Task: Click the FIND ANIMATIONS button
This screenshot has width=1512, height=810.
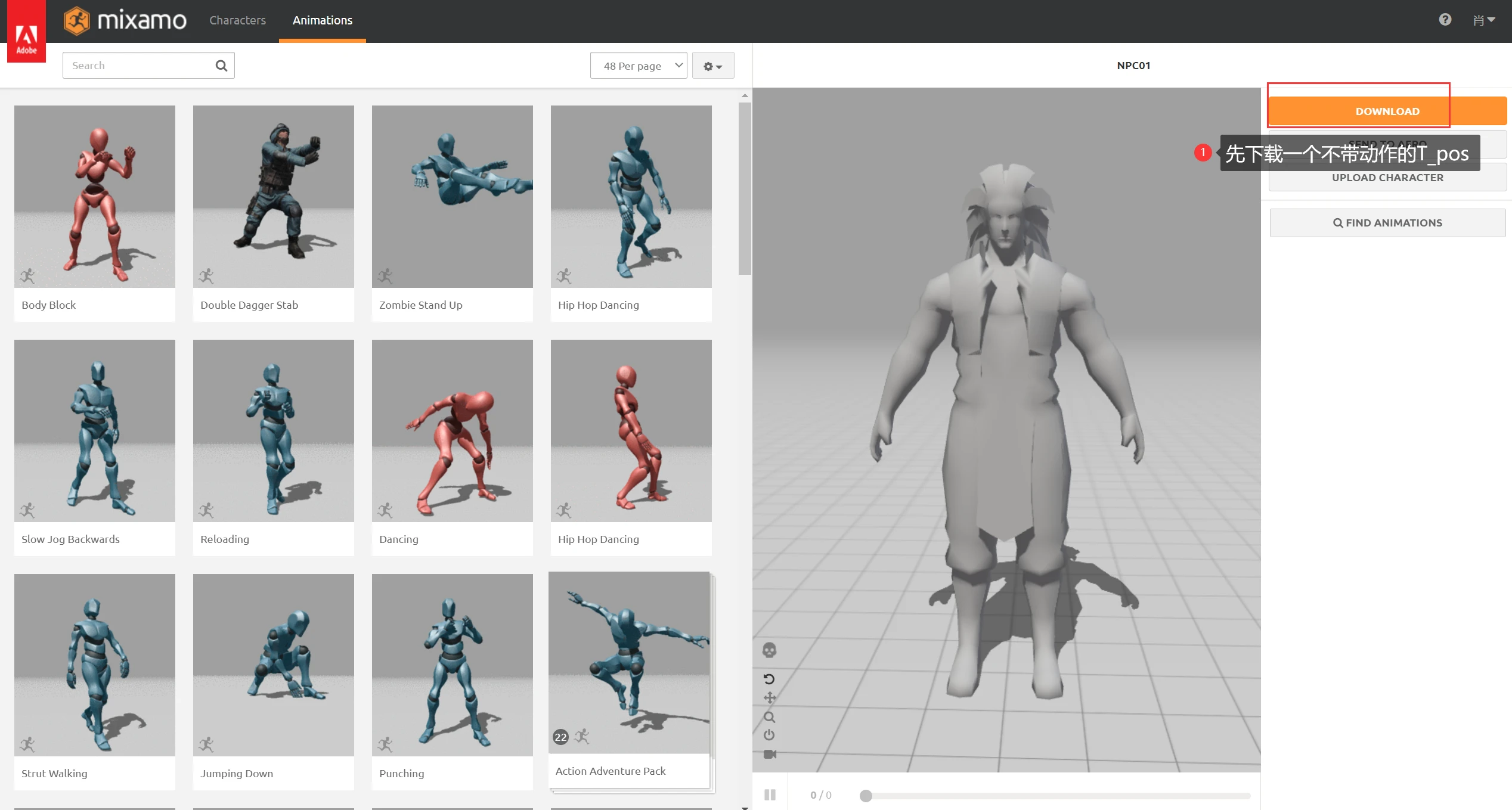Action: click(x=1387, y=223)
